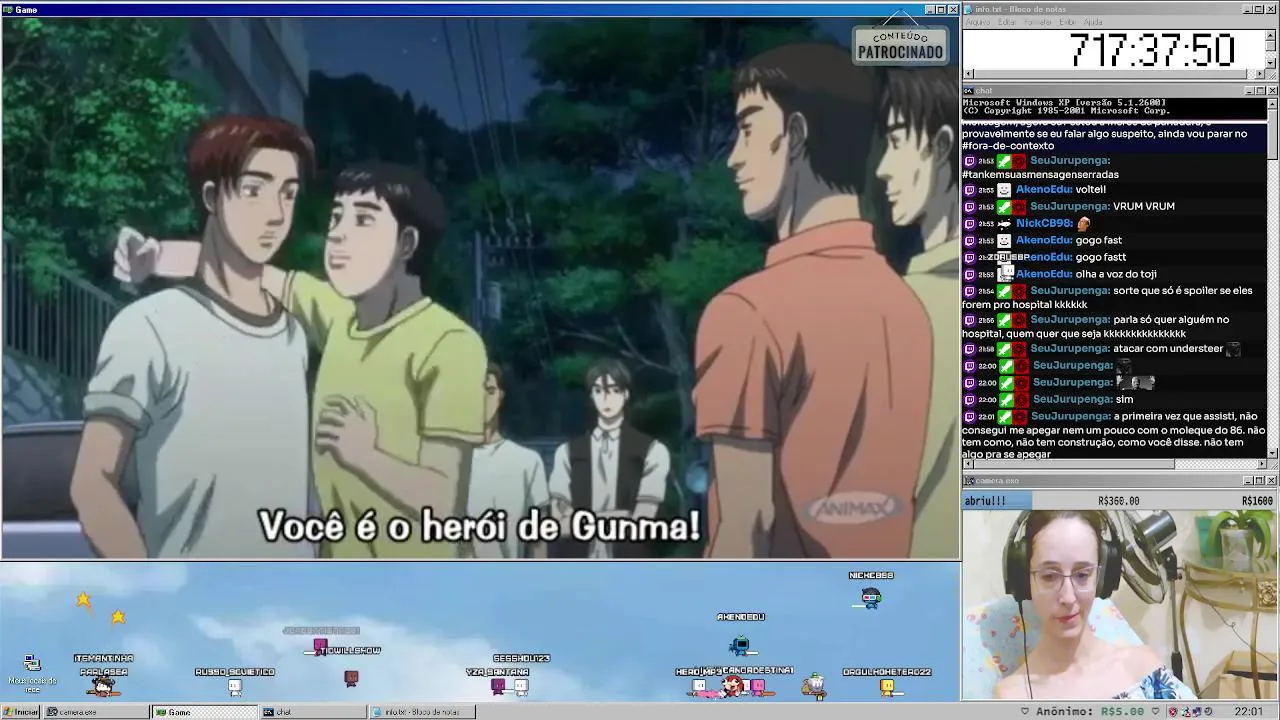
Task: Click the system tray clock 22:01
Action: click(x=1248, y=712)
